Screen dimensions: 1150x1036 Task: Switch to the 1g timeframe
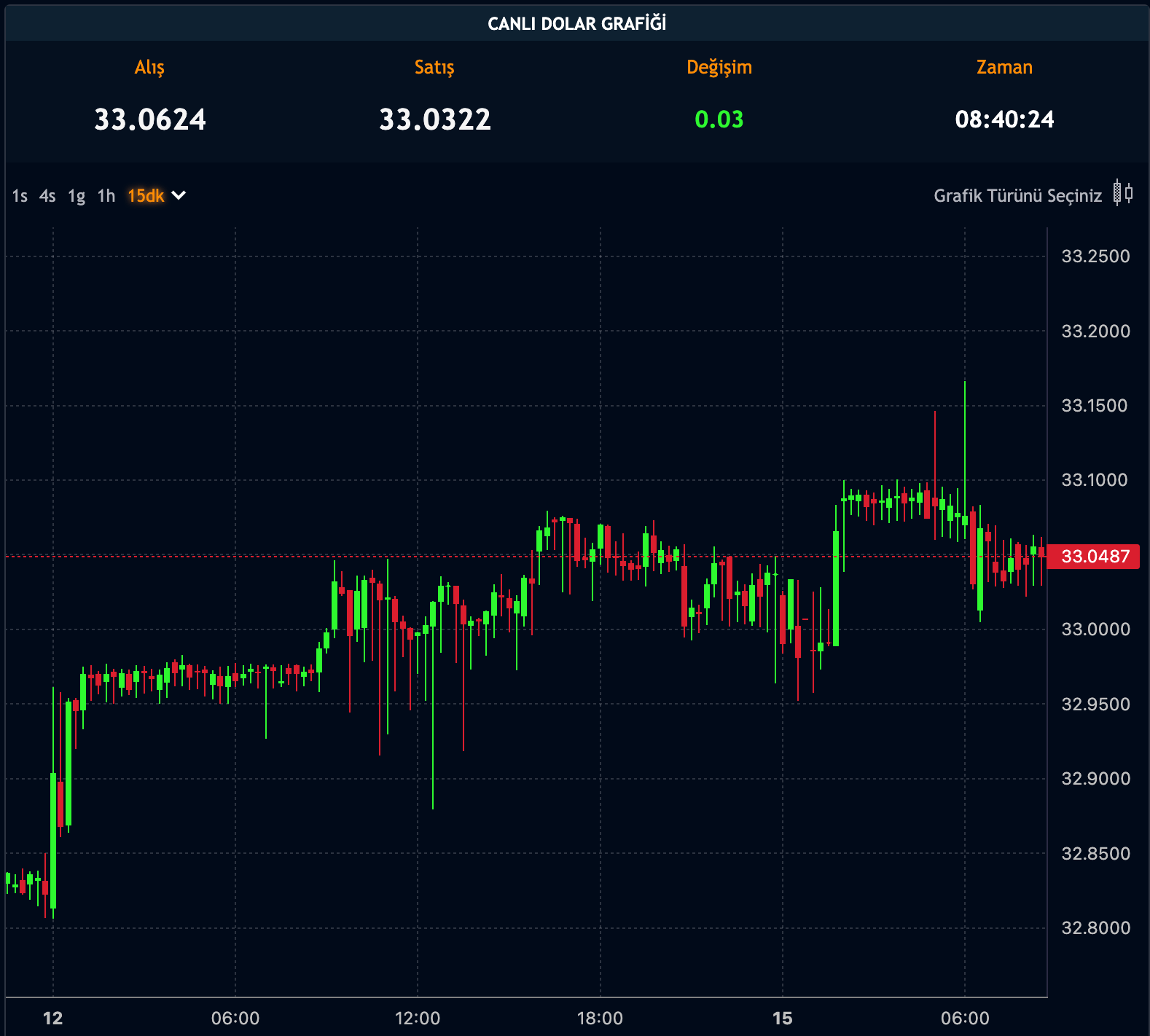click(x=77, y=196)
